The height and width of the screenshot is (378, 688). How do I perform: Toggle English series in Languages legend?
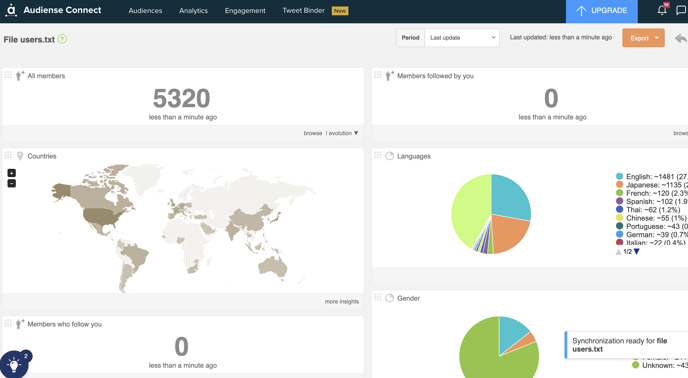[x=651, y=176]
